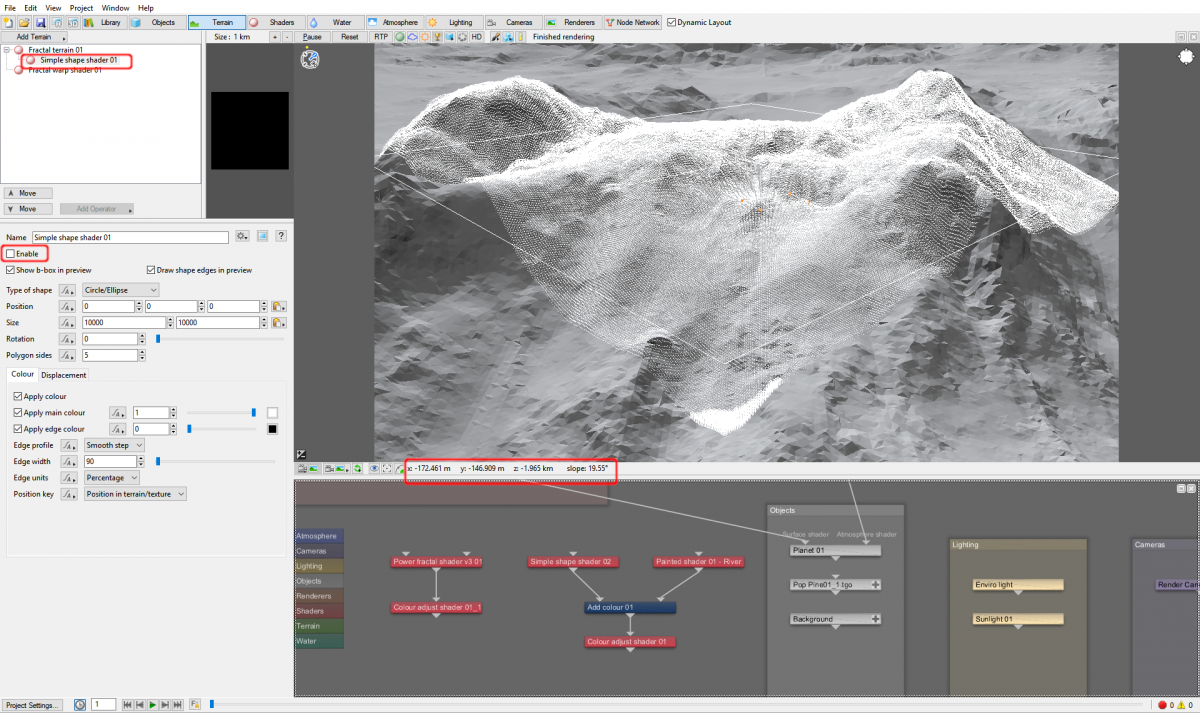Open the Project menu
The width and height of the screenshot is (1200, 713).
81,7
